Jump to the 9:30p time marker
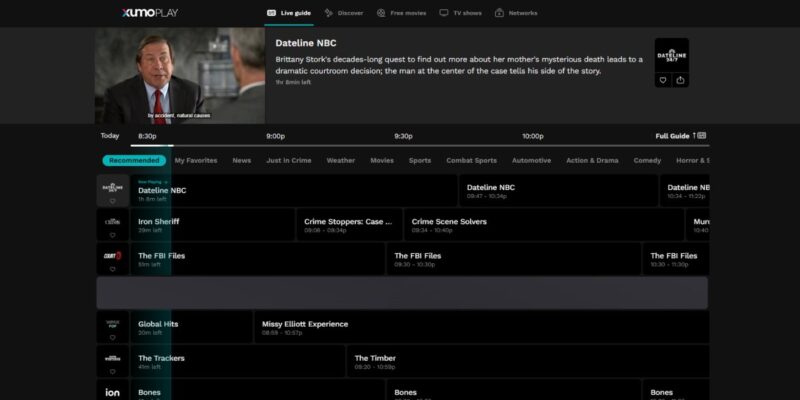Screen dimensions: 800x400 click(404, 136)
